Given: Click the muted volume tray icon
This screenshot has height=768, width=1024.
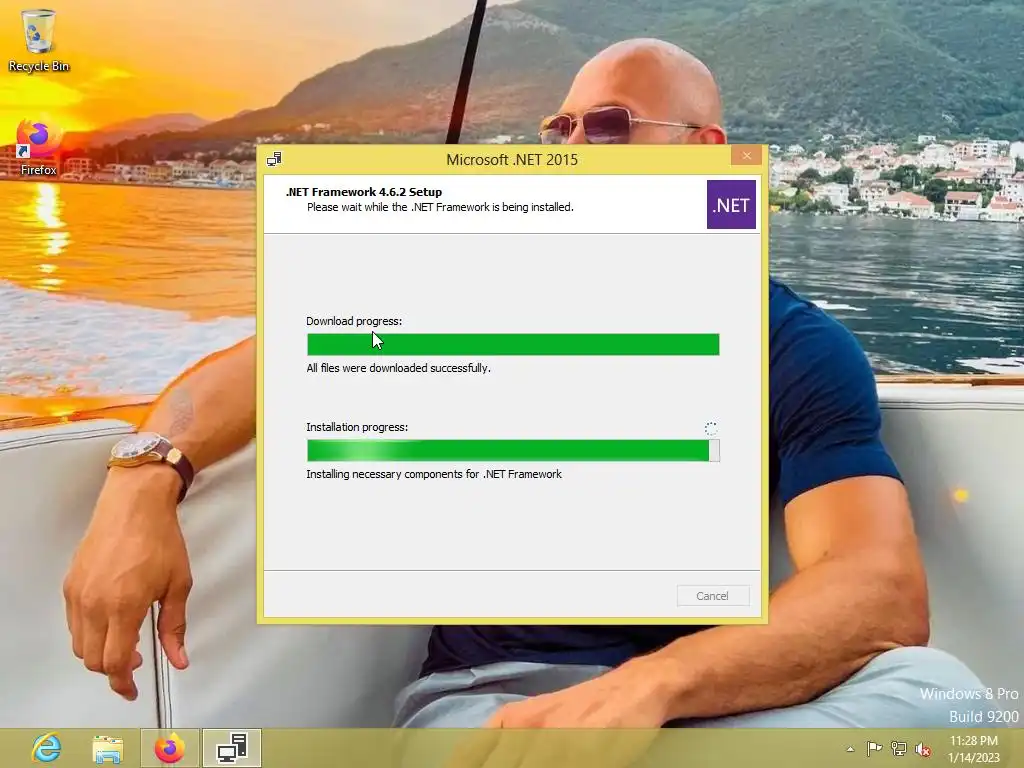Looking at the screenshot, I should point(922,749).
